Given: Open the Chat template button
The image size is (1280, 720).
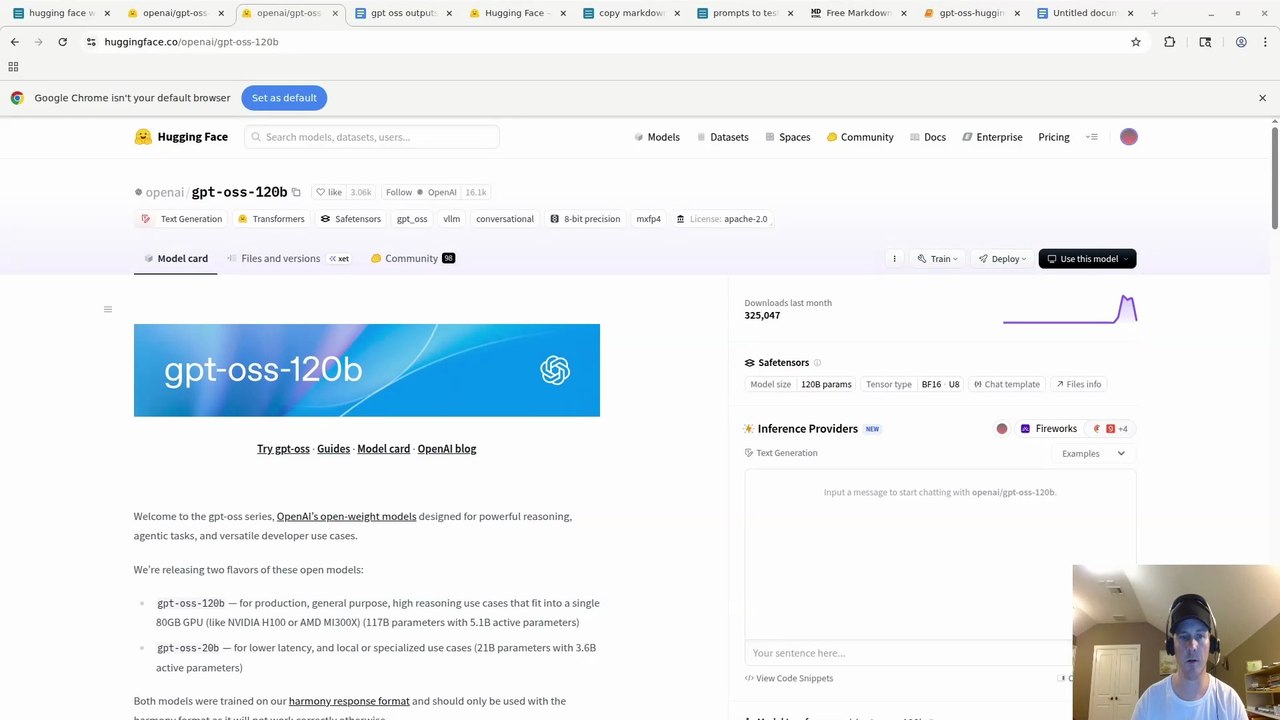Looking at the screenshot, I should (x=1007, y=384).
